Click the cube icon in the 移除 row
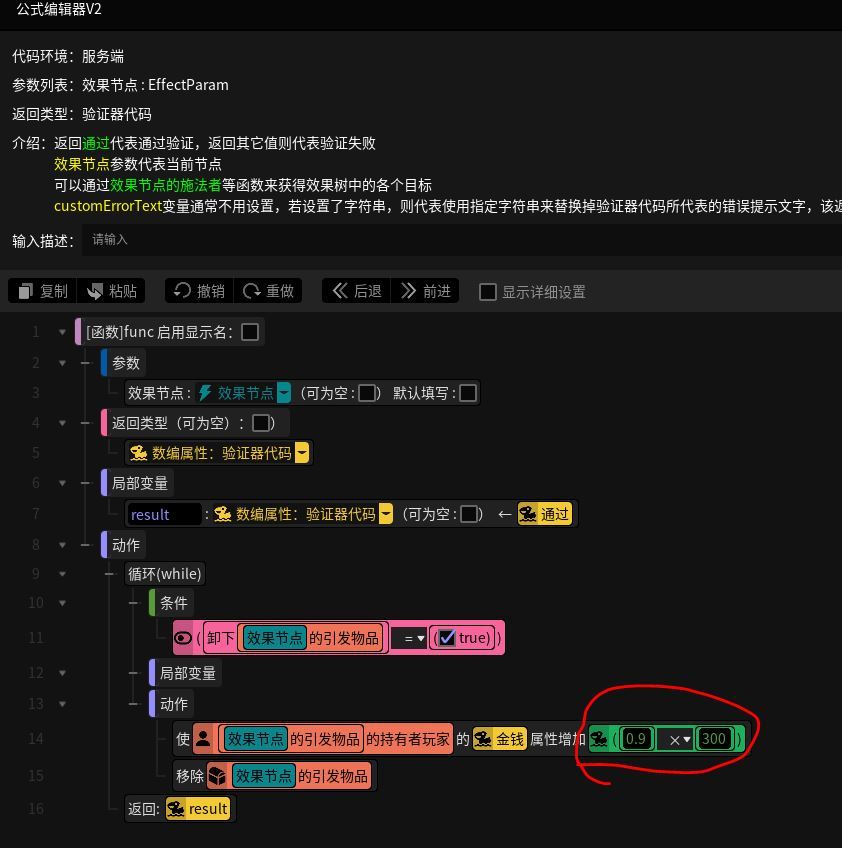The height and width of the screenshot is (848, 842). coord(217,776)
